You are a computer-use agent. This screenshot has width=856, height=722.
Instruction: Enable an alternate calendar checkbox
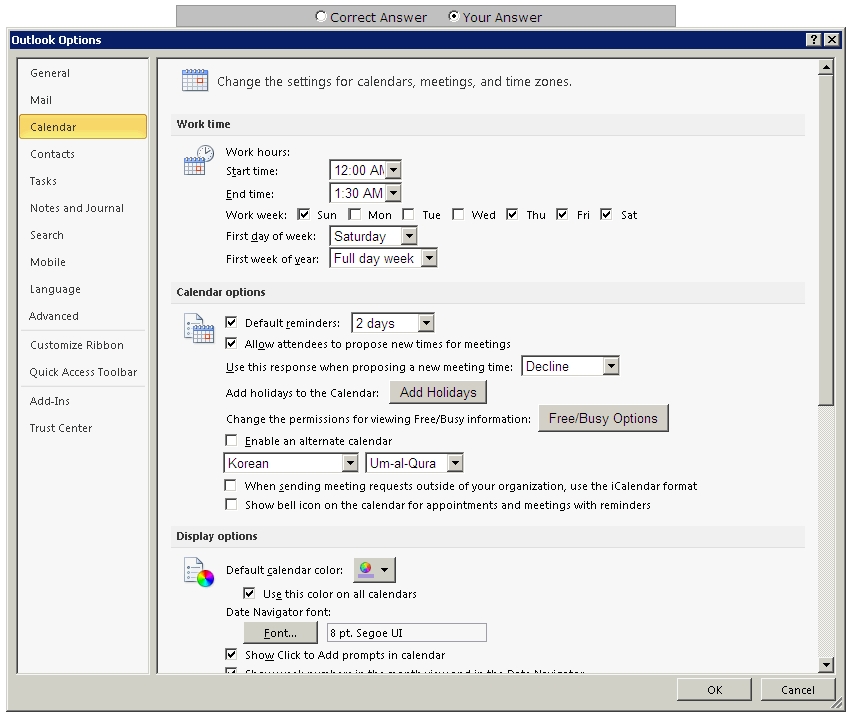[231, 440]
